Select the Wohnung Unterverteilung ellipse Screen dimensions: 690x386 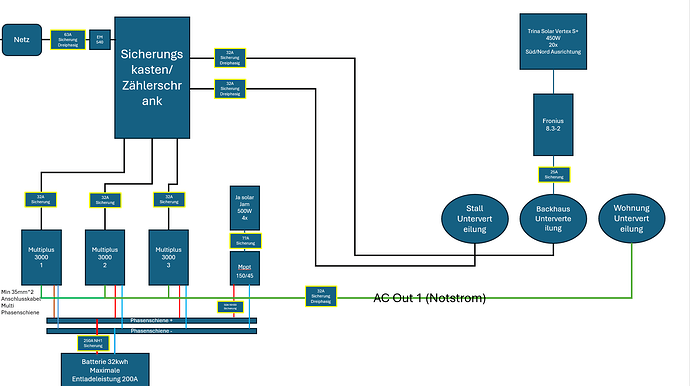click(631, 218)
